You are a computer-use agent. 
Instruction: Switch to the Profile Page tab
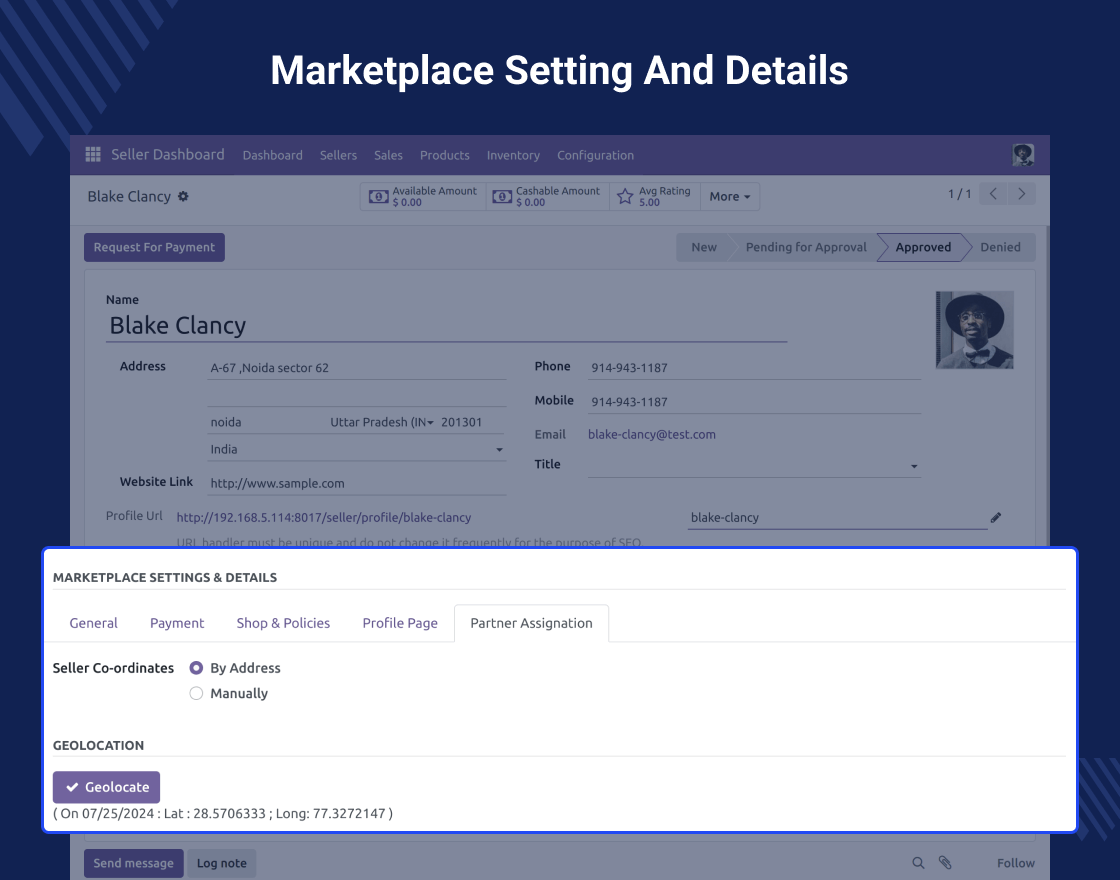point(400,623)
